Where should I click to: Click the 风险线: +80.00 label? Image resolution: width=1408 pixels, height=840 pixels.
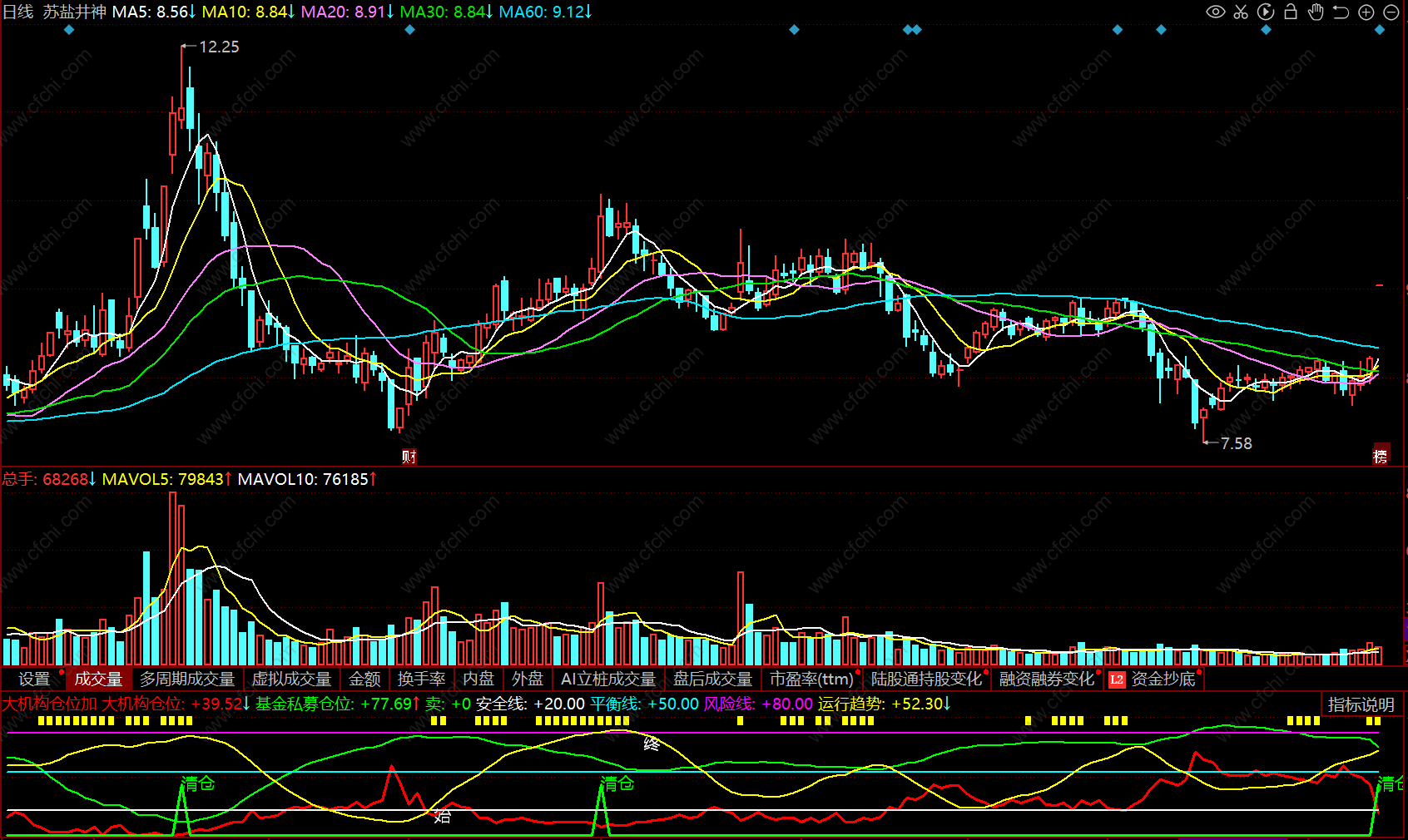[x=758, y=704]
